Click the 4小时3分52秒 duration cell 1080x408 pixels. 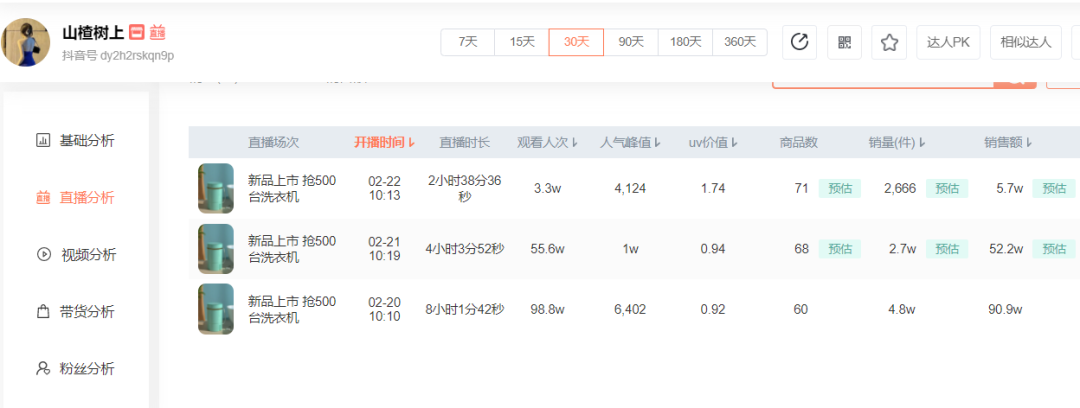[465, 249]
